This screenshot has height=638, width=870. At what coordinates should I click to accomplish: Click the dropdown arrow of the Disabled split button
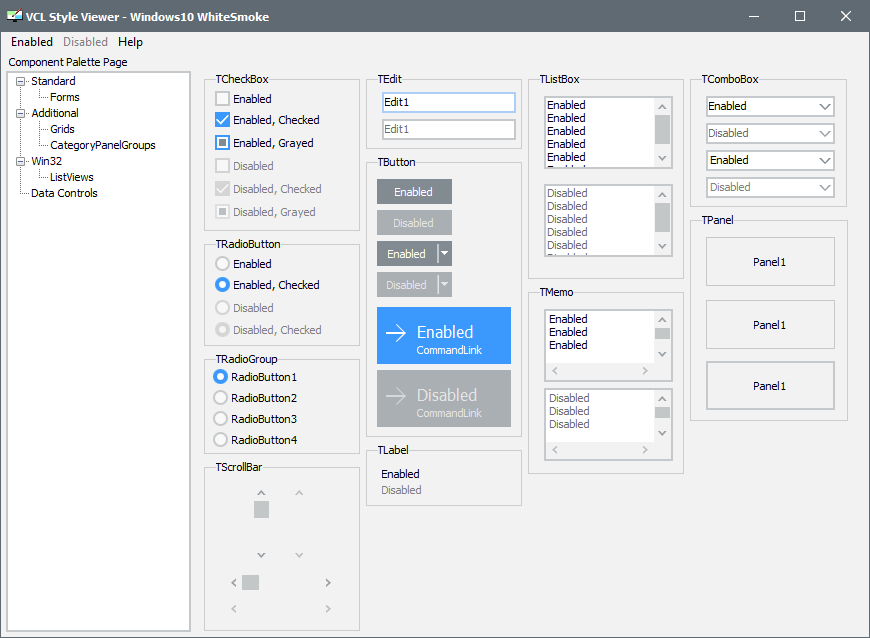(x=444, y=285)
